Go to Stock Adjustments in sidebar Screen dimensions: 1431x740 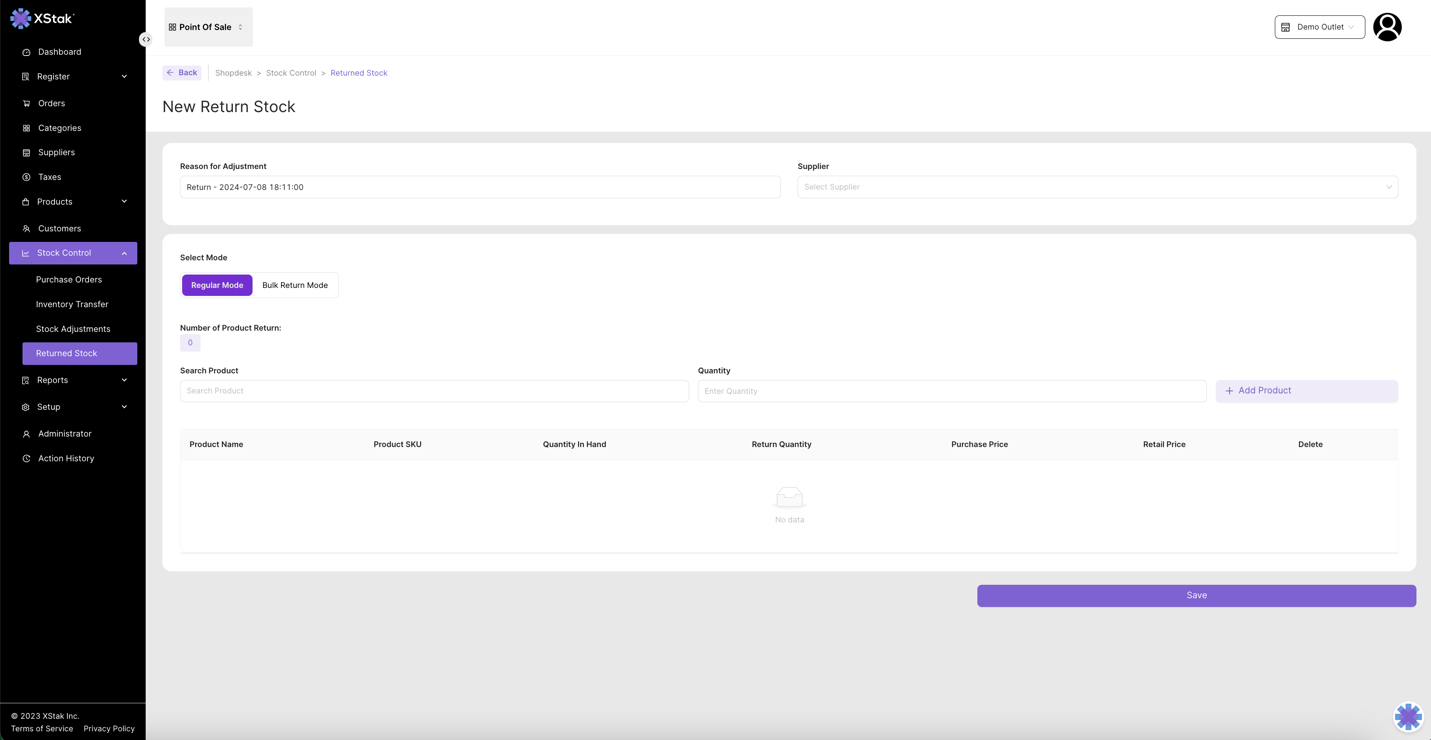click(73, 329)
